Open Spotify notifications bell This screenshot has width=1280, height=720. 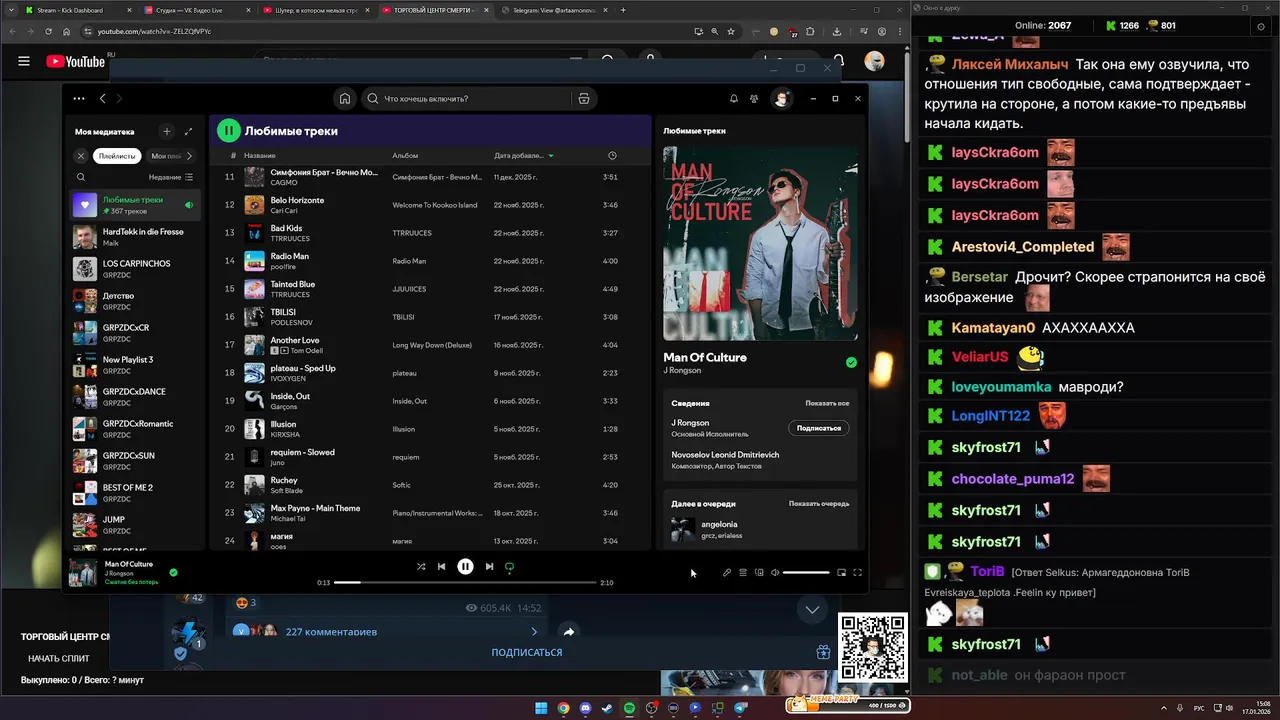tap(733, 99)
